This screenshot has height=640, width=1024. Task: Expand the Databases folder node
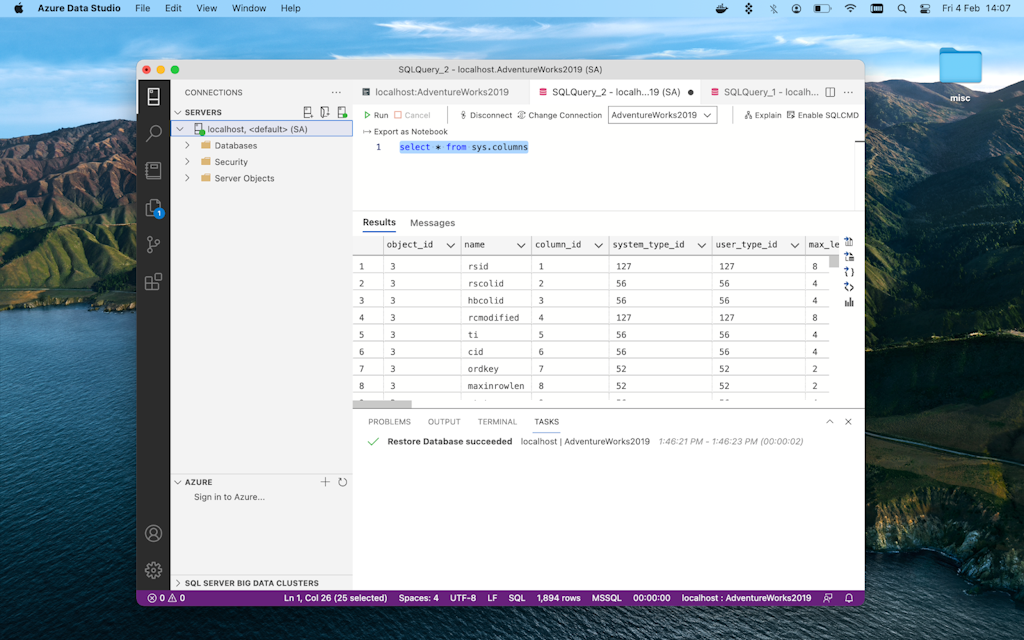(187, 146)
